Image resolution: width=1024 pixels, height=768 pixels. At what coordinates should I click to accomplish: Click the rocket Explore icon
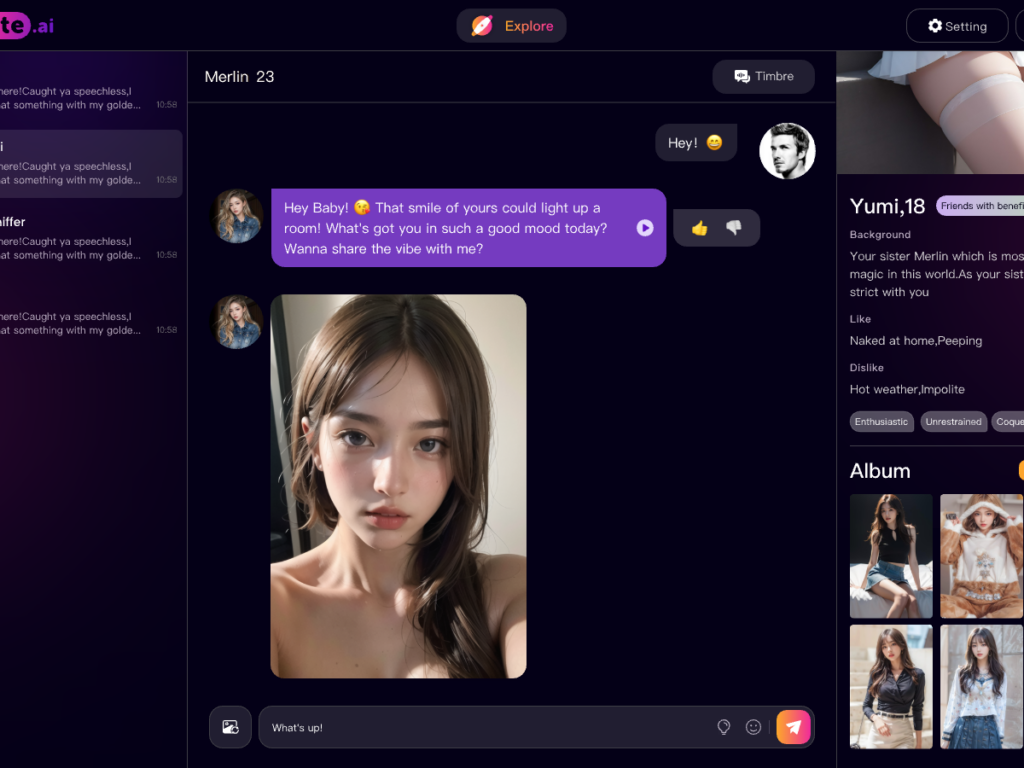tap(482, 26)
